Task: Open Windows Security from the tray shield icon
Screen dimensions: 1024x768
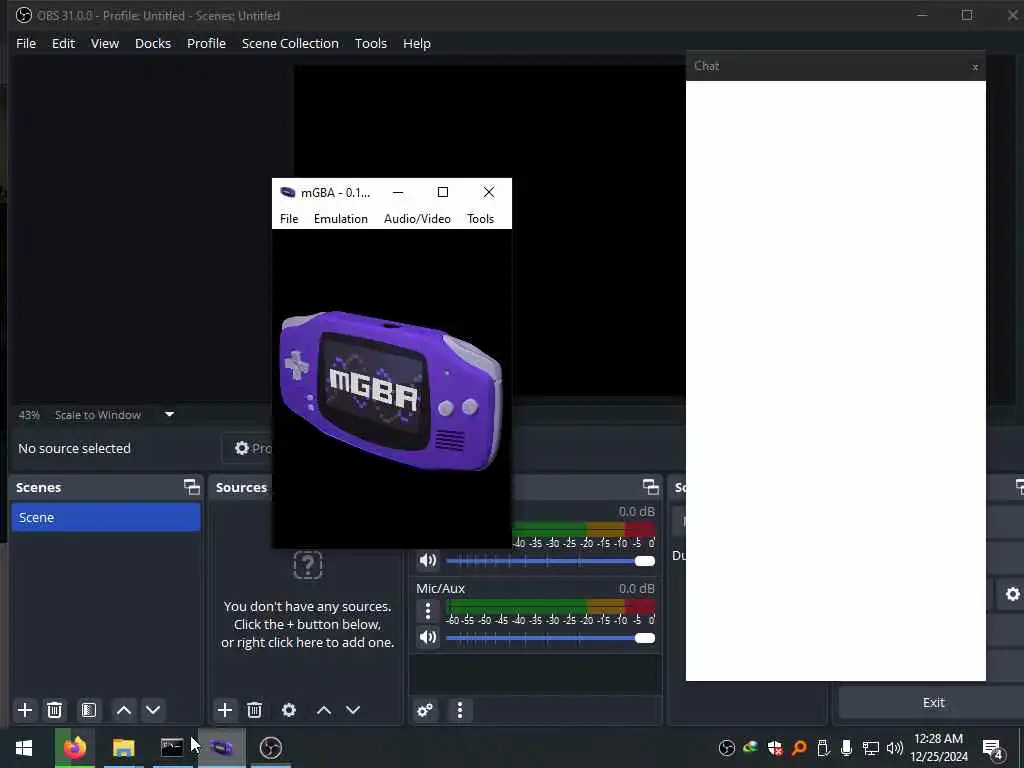Action: [775, 748]
